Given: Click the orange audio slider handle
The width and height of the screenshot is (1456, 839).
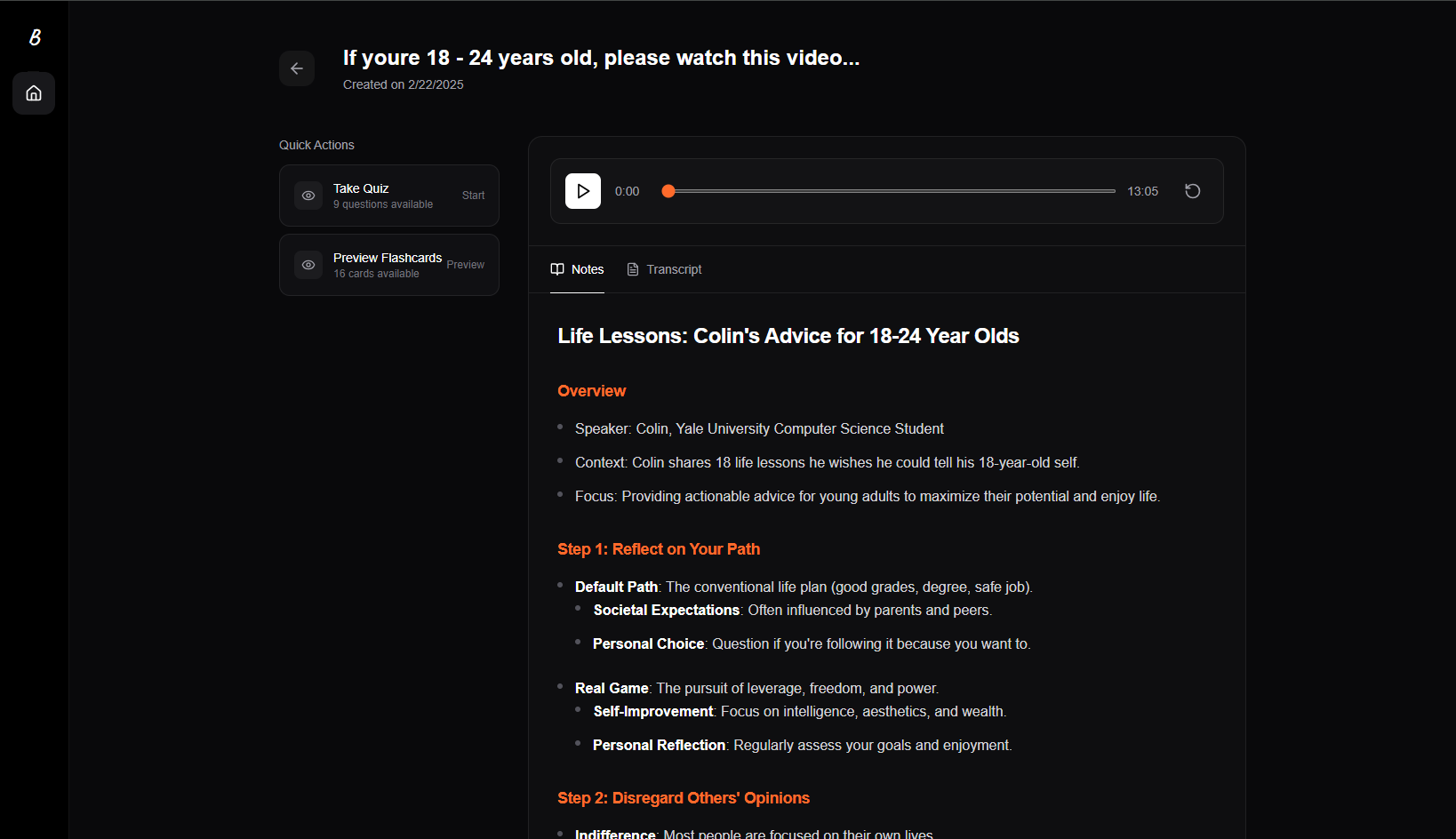Looking at the screenshot, I should 668,191.
